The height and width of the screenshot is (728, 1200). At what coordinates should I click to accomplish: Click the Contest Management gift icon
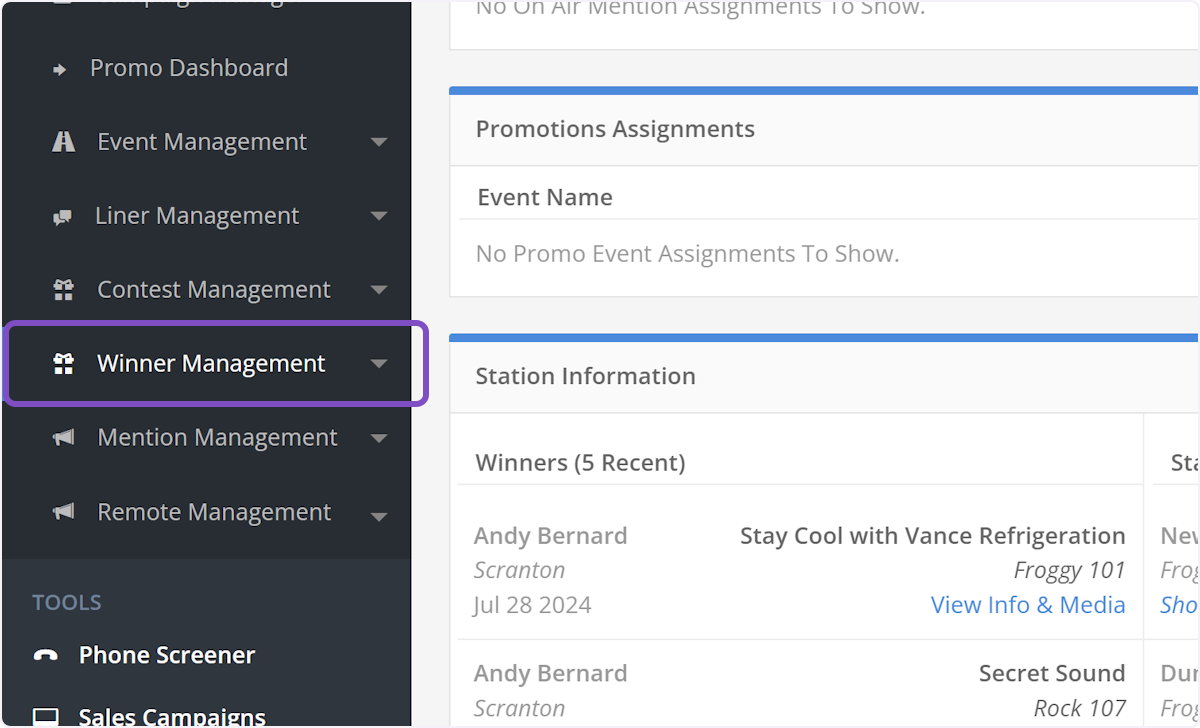[62, 289]
